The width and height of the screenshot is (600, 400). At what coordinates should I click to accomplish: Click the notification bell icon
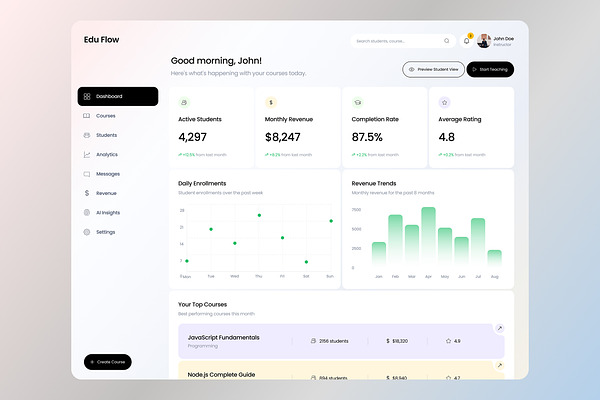pos(466,41)
